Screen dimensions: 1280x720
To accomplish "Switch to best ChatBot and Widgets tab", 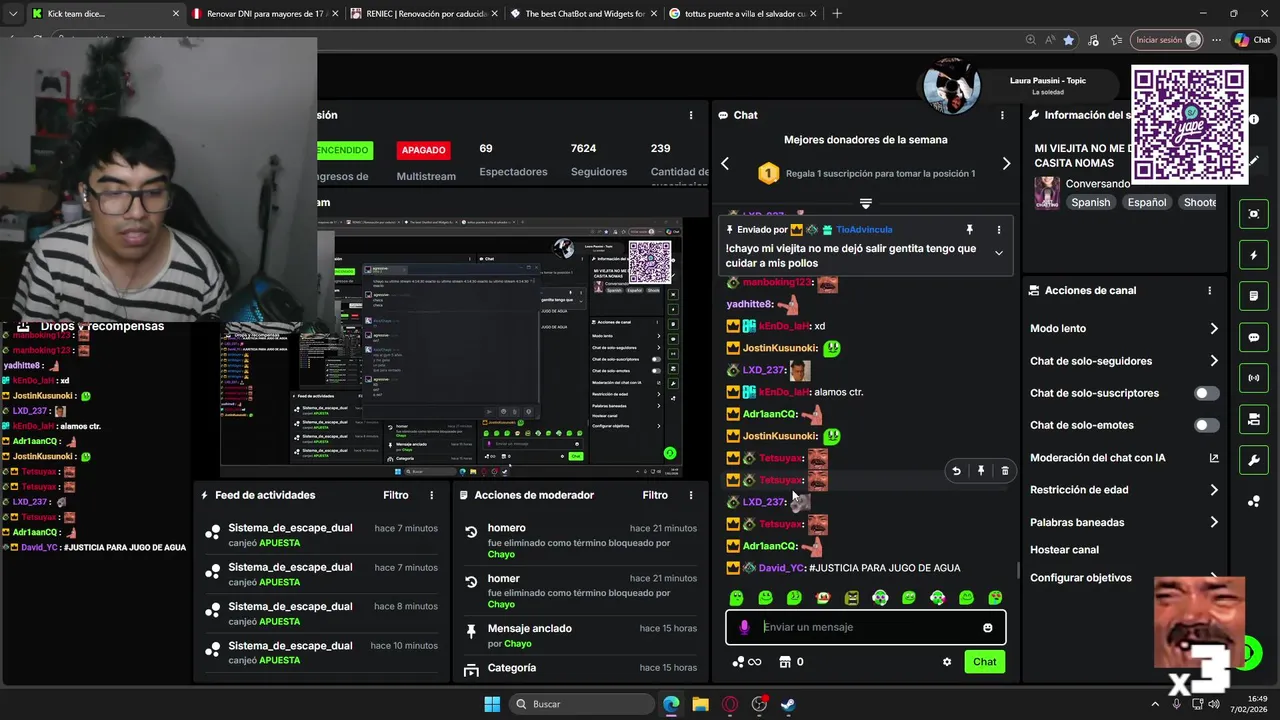I will click(582, 14).
